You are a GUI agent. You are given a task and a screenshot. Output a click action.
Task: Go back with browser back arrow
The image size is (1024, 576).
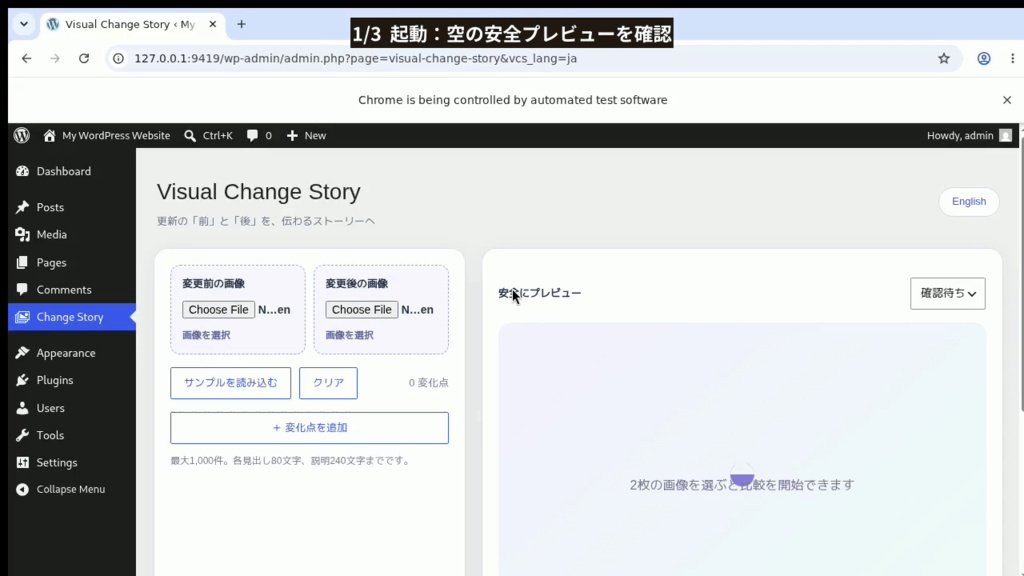[x=26, y=58]
